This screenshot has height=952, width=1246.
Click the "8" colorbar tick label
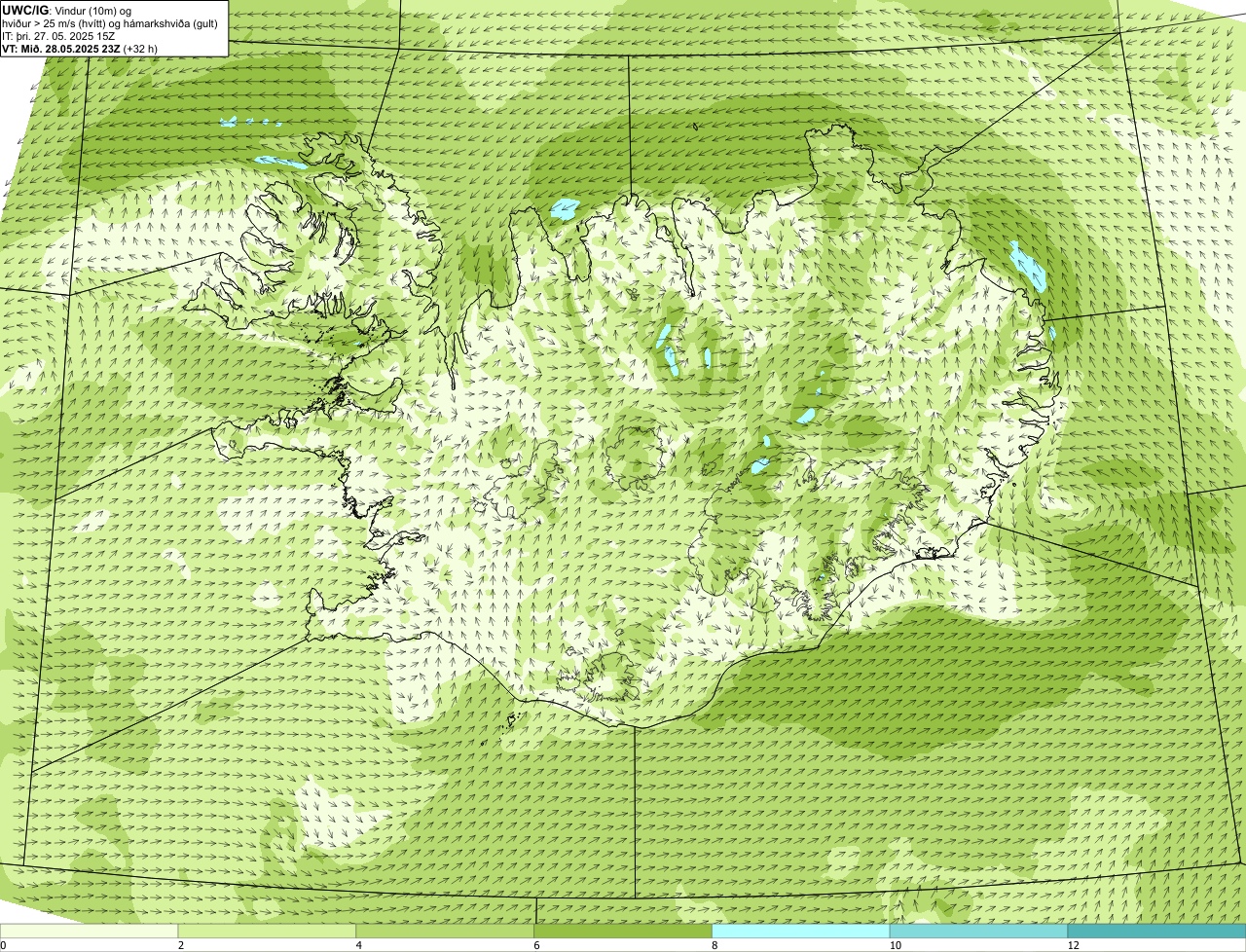pyautogui.click(x=715, y=945)
